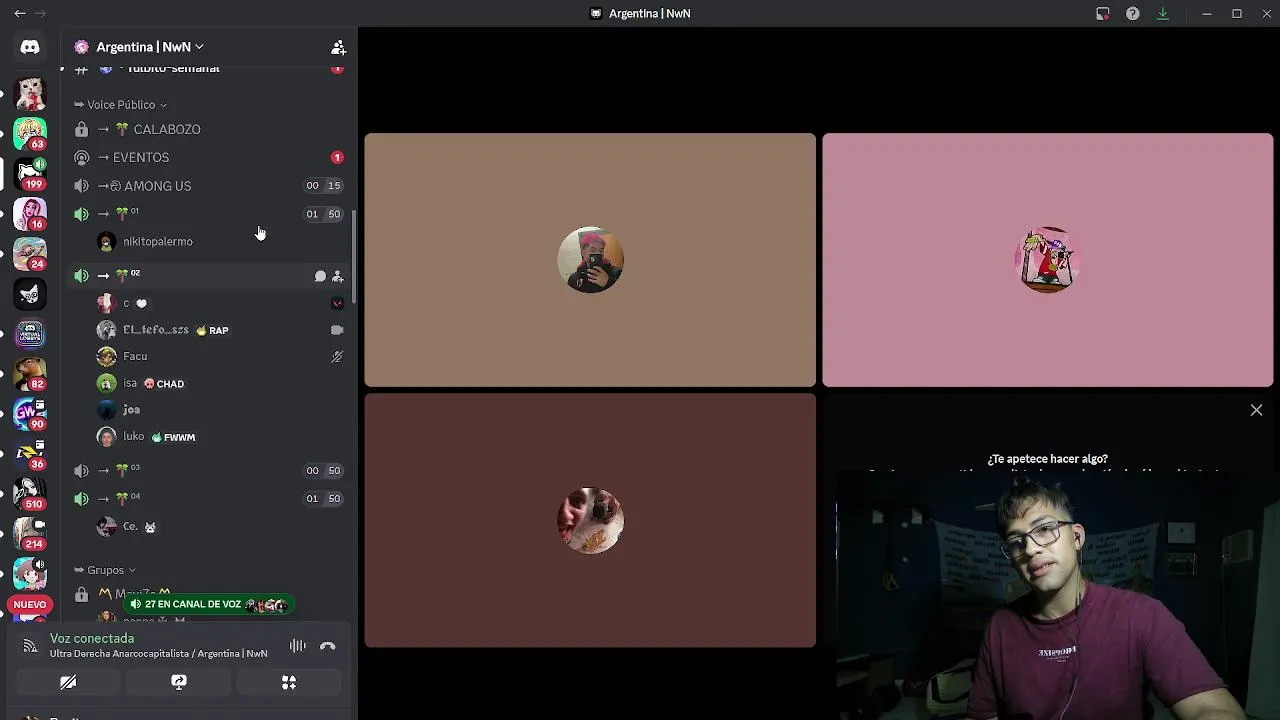1280x720 pixels.
Task: Focus the beige video tile with selfie avatar
Action: click(x=590, y=260)
